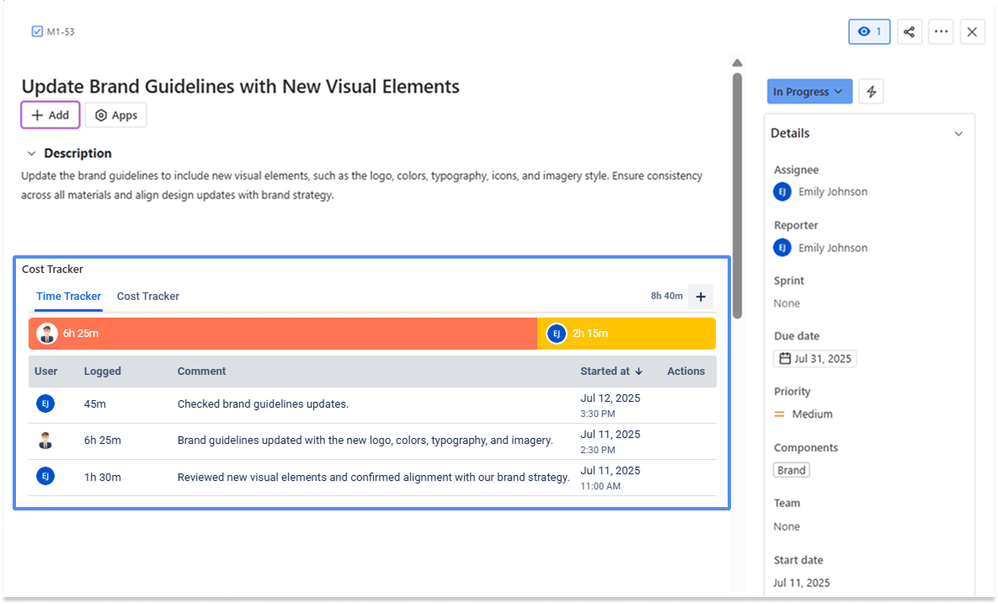998x604 pixels.
Task: Click the 45m logged value
Action: (x=95, y=404)
